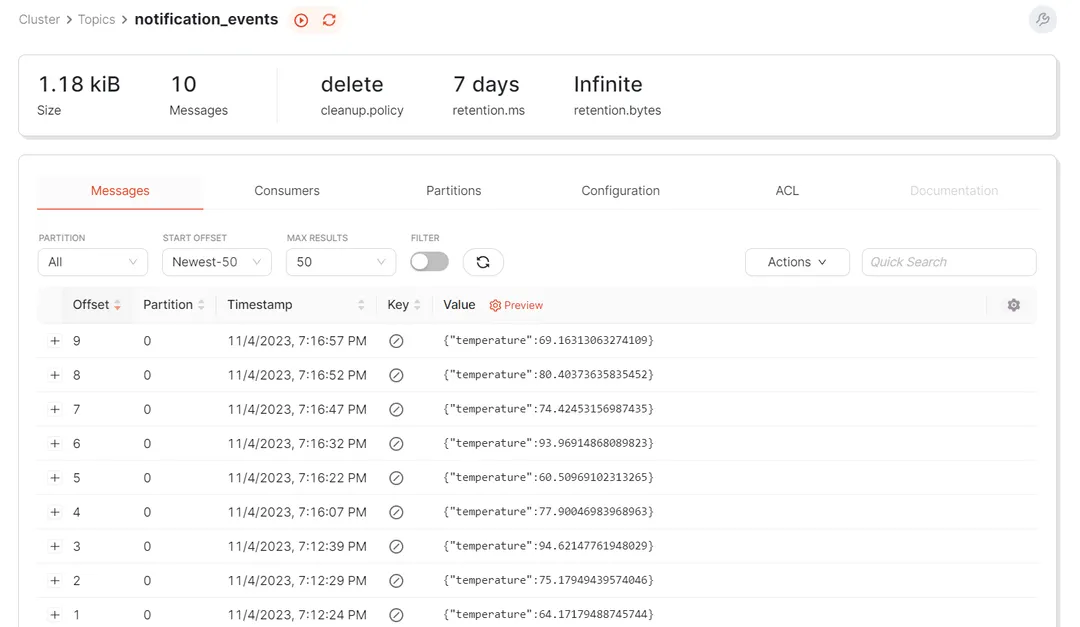Toggle sorting on the Partition column
The image size is (1080, 627).
point(199,305)
